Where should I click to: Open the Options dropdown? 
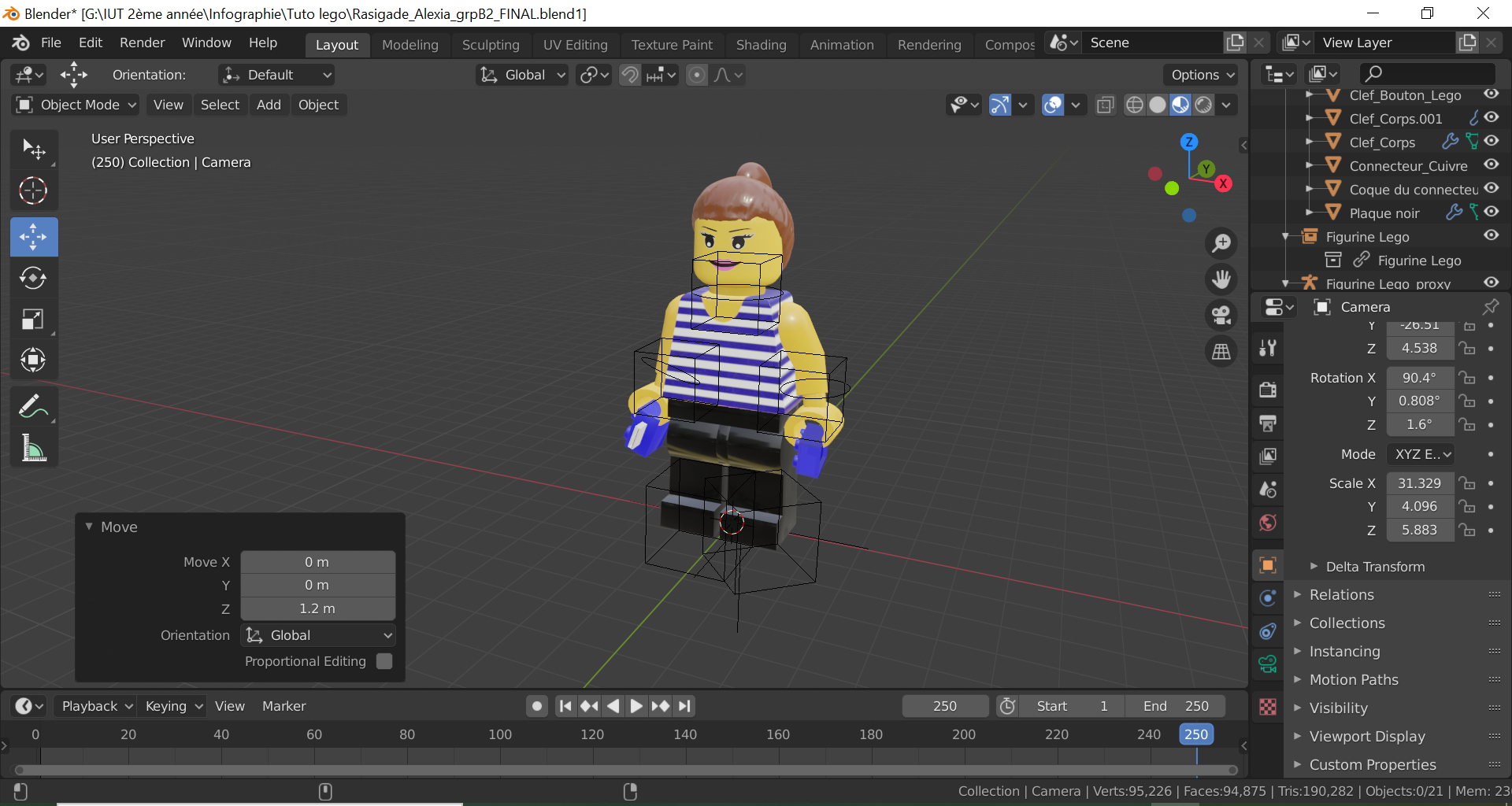[x=1200, y=75]
